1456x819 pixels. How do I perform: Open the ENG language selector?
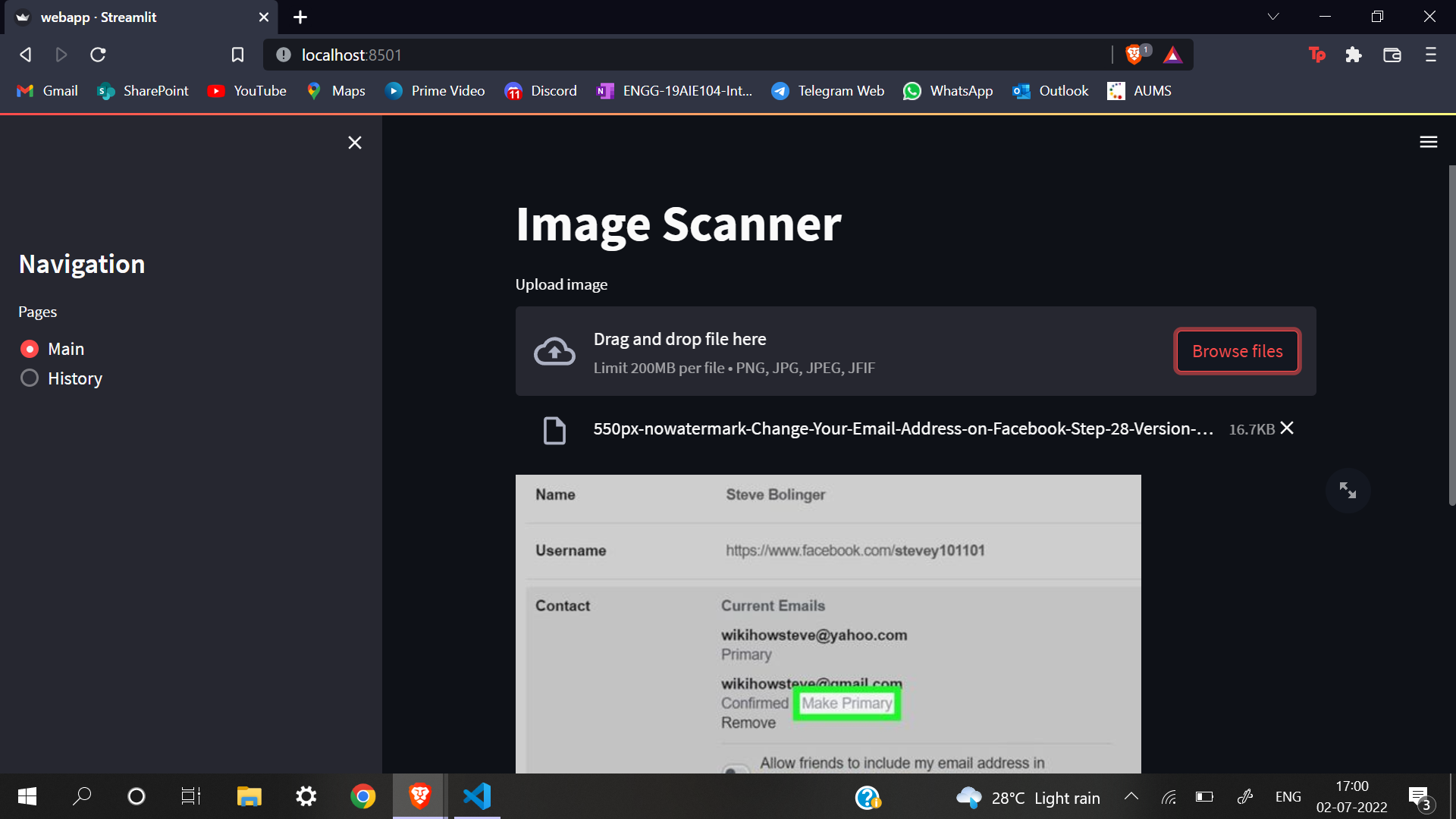pos(1288,796)
